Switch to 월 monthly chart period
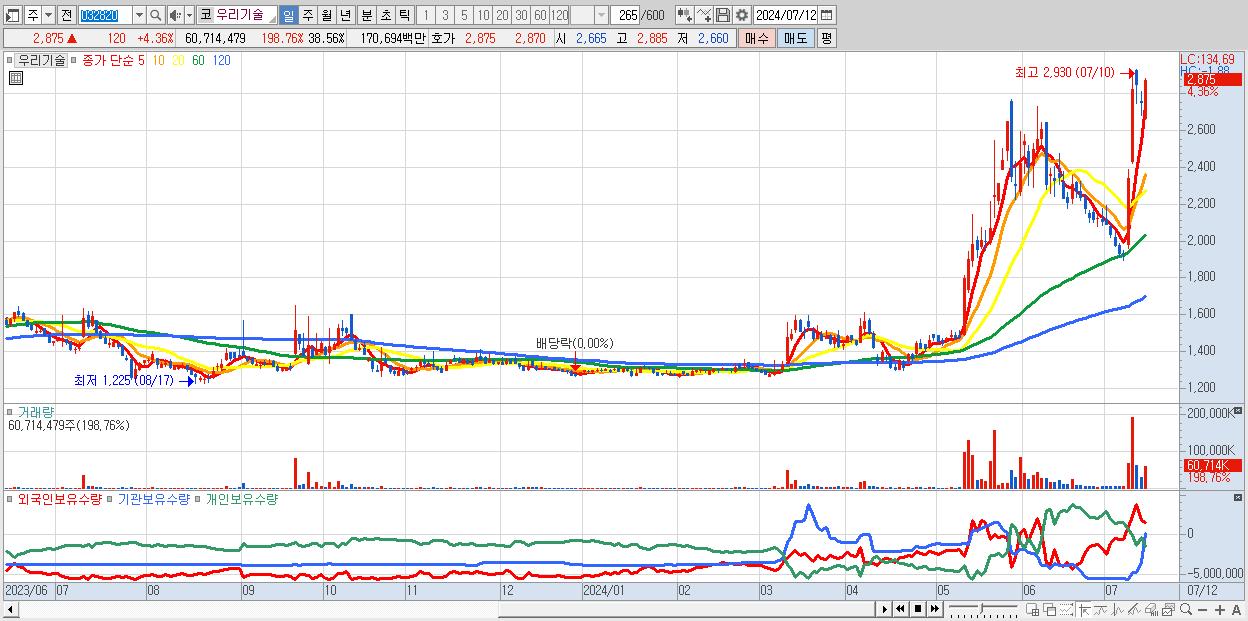 coord(326,15)
